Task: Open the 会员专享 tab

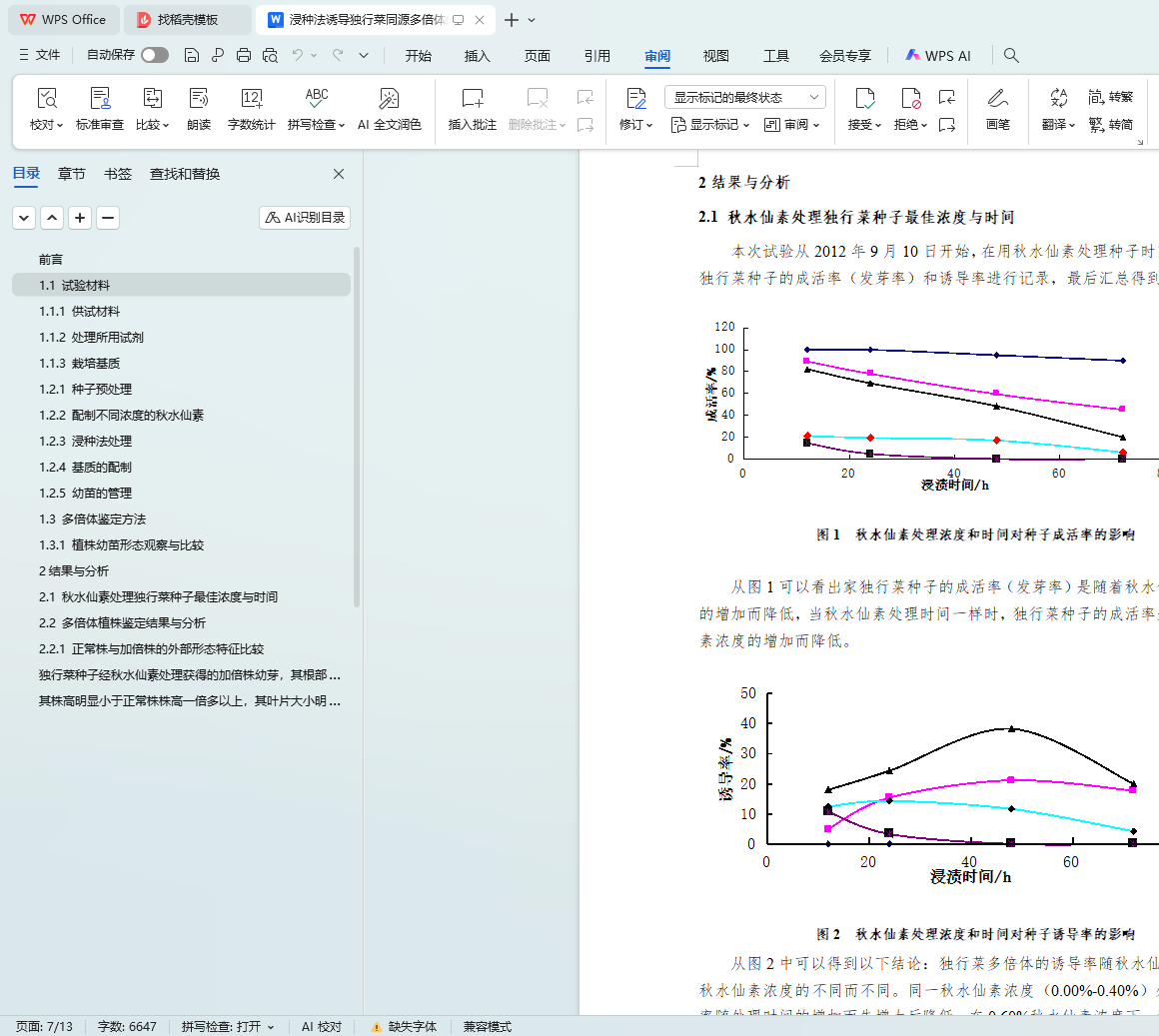Action: coord(845,56)
